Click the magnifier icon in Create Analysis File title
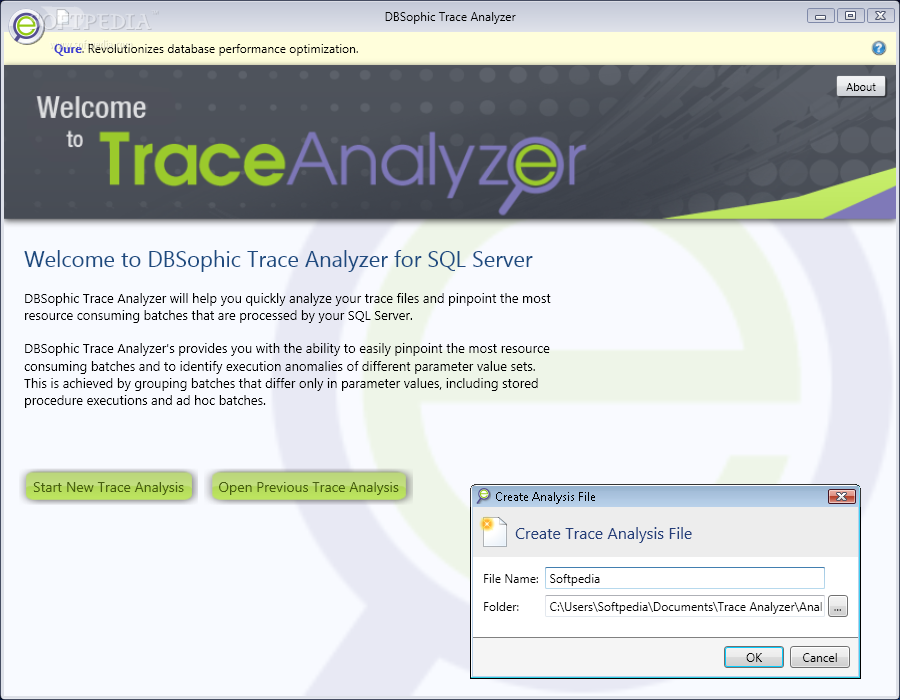The width and height of the screenshot is (900, 700). [483, 496]
